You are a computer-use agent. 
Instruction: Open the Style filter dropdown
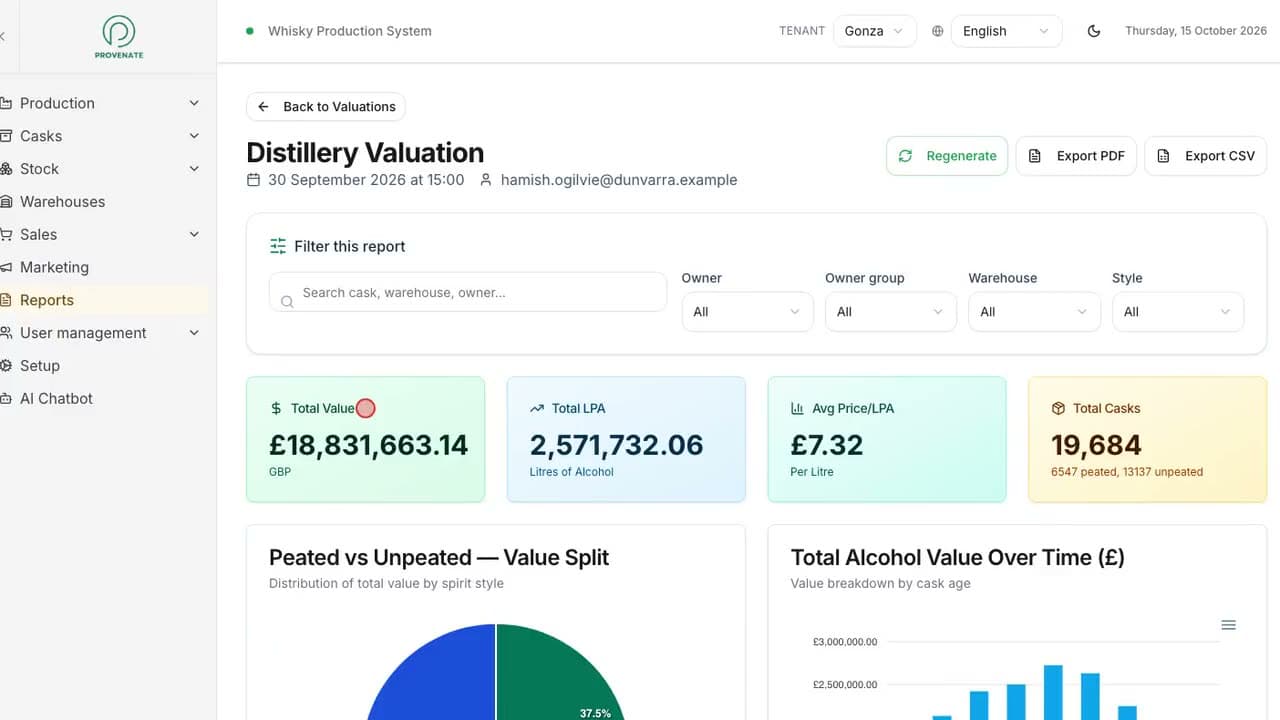tap(1178, 312)
